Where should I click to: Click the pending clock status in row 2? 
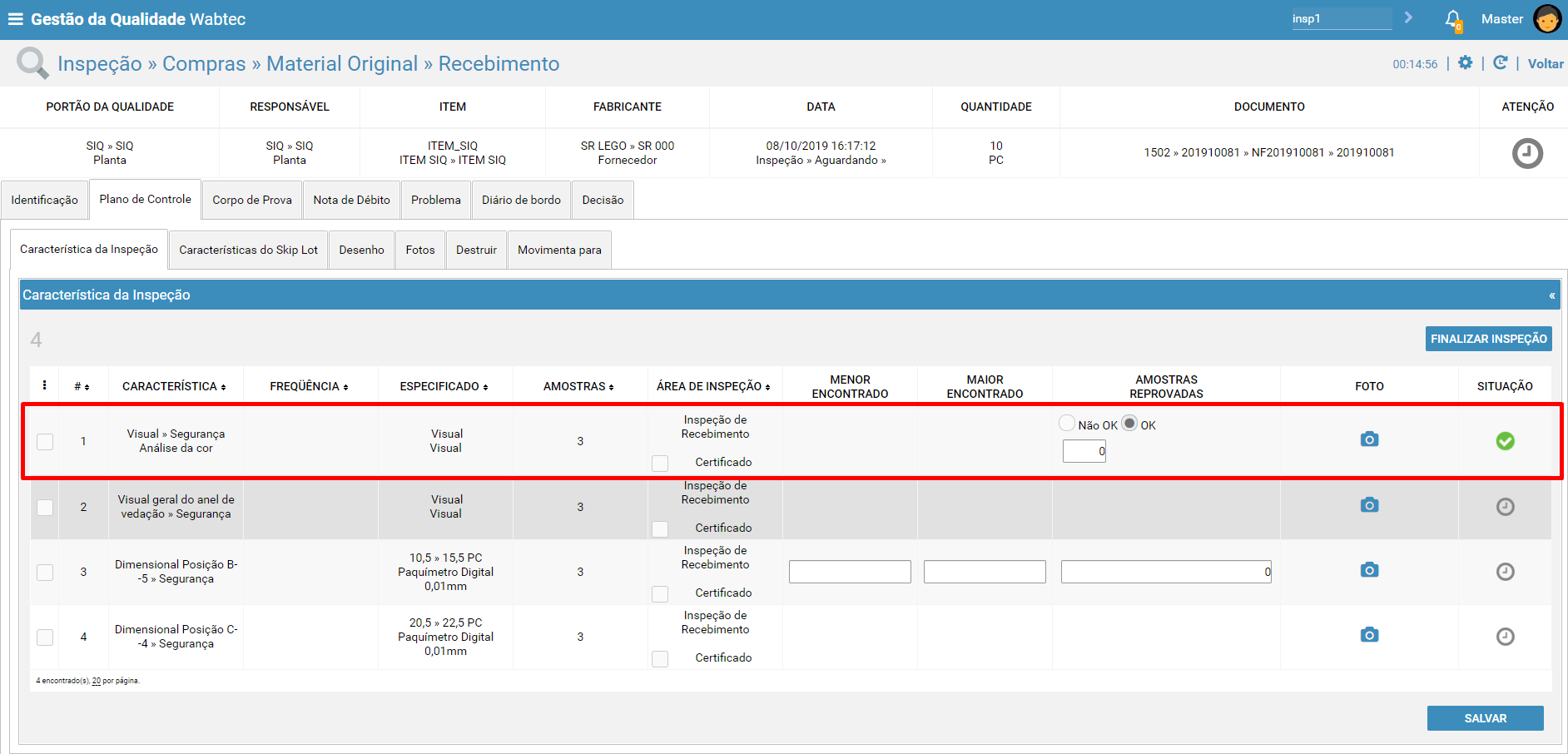coord(1505,507)
